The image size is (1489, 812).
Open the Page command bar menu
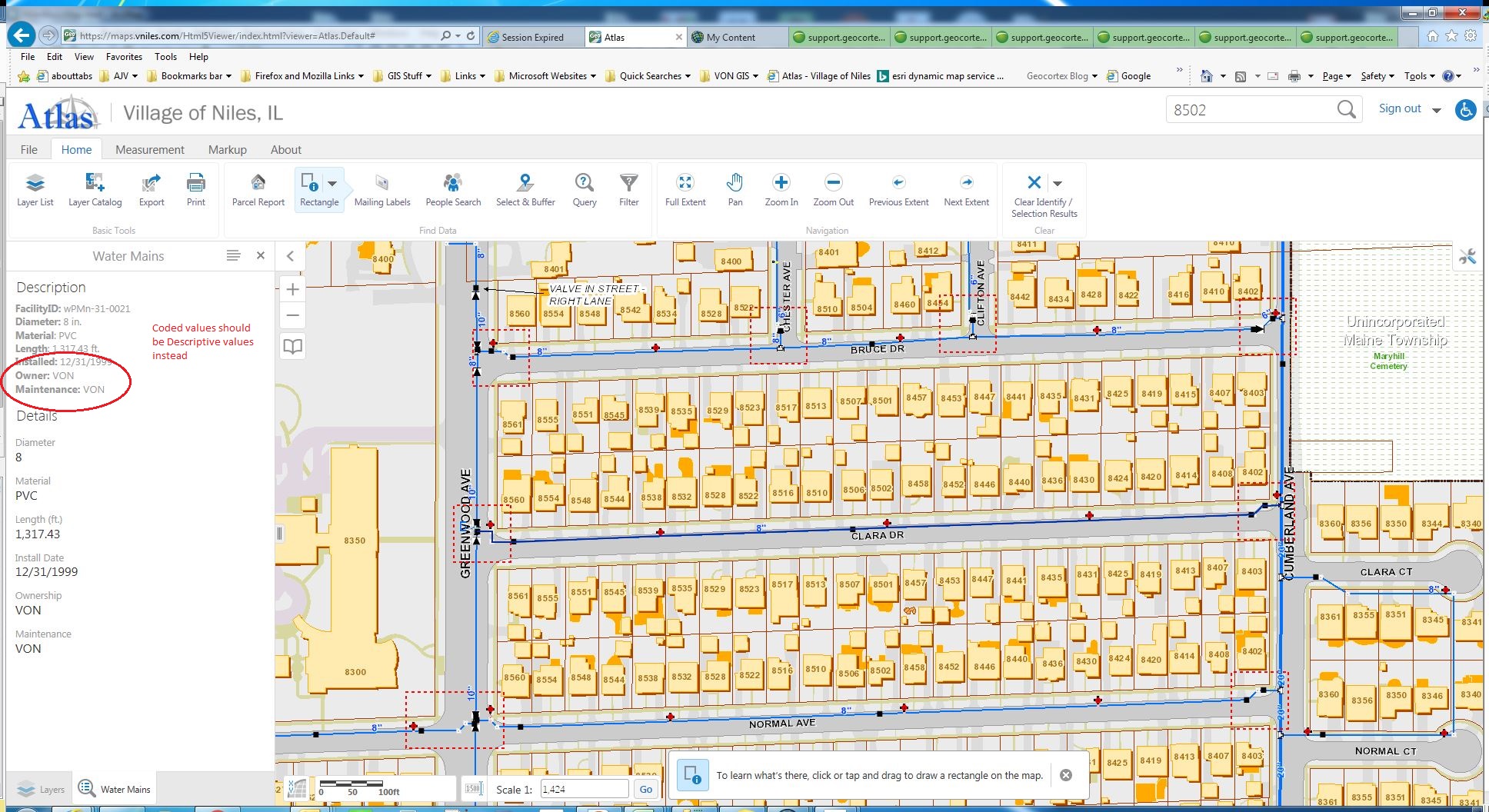1337,76
